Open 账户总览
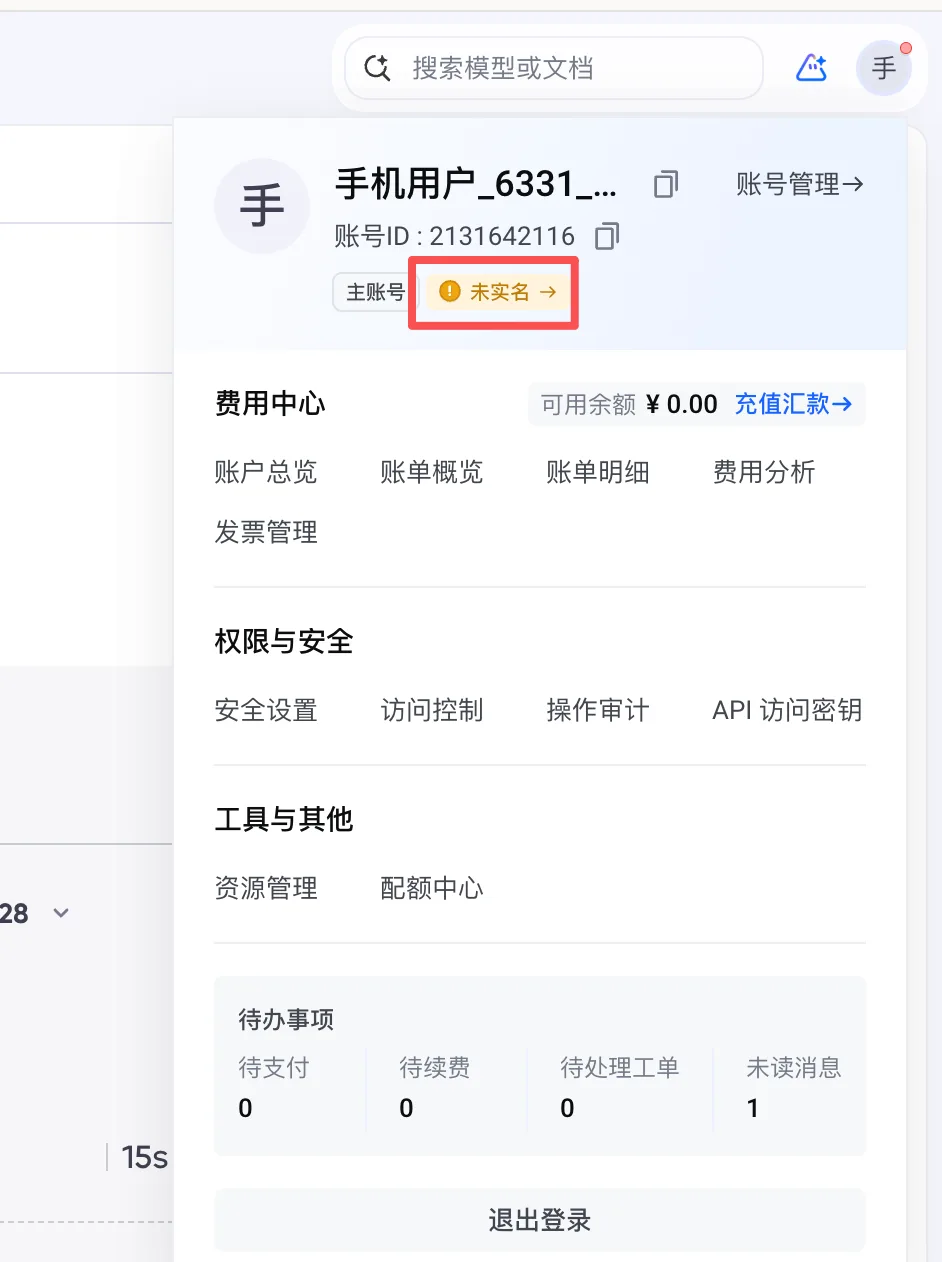 (x=266, y=472)
